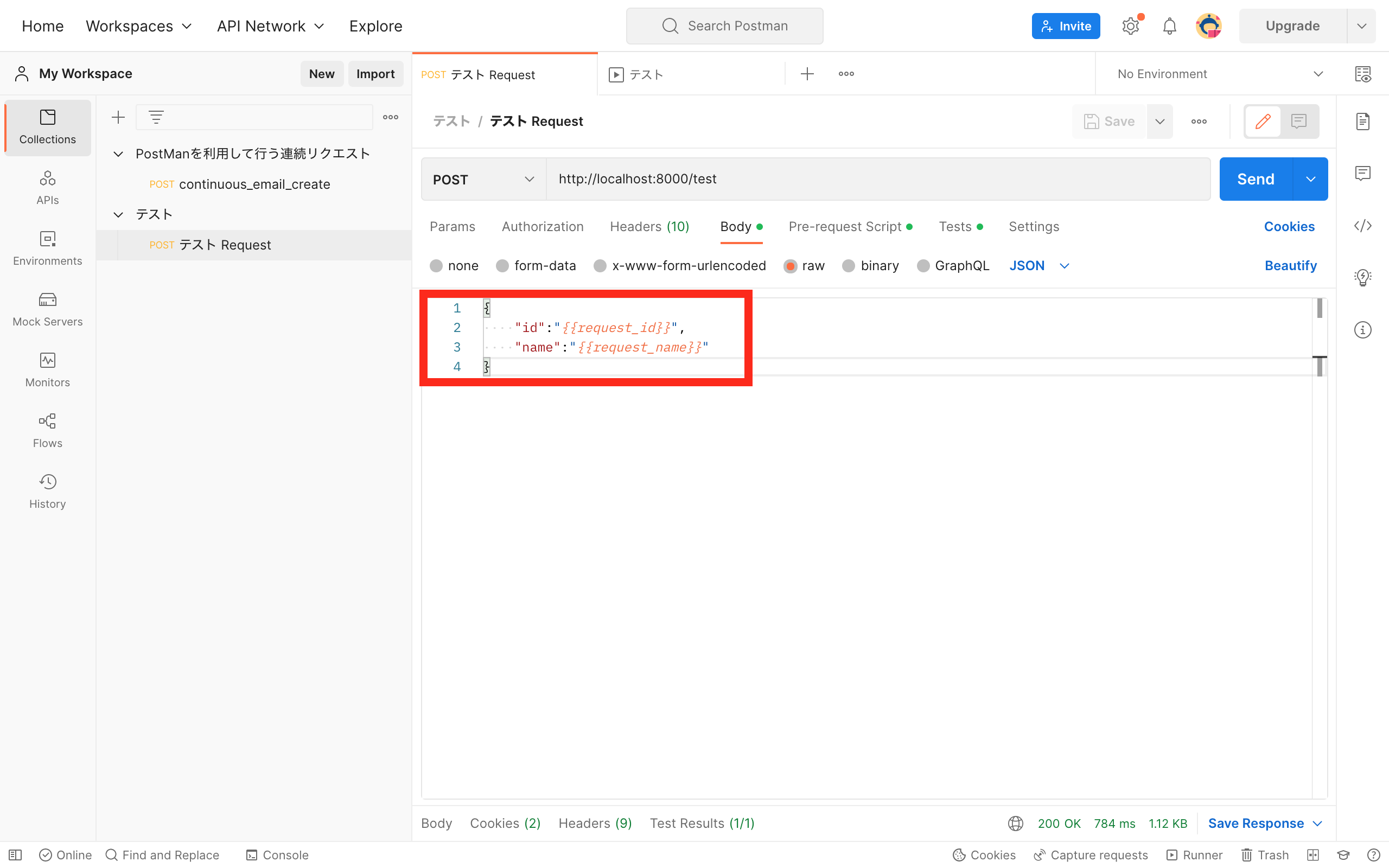Screen dimensions: 1389x868
Task: Open the code snippet panel
Action: (1362, 226)
